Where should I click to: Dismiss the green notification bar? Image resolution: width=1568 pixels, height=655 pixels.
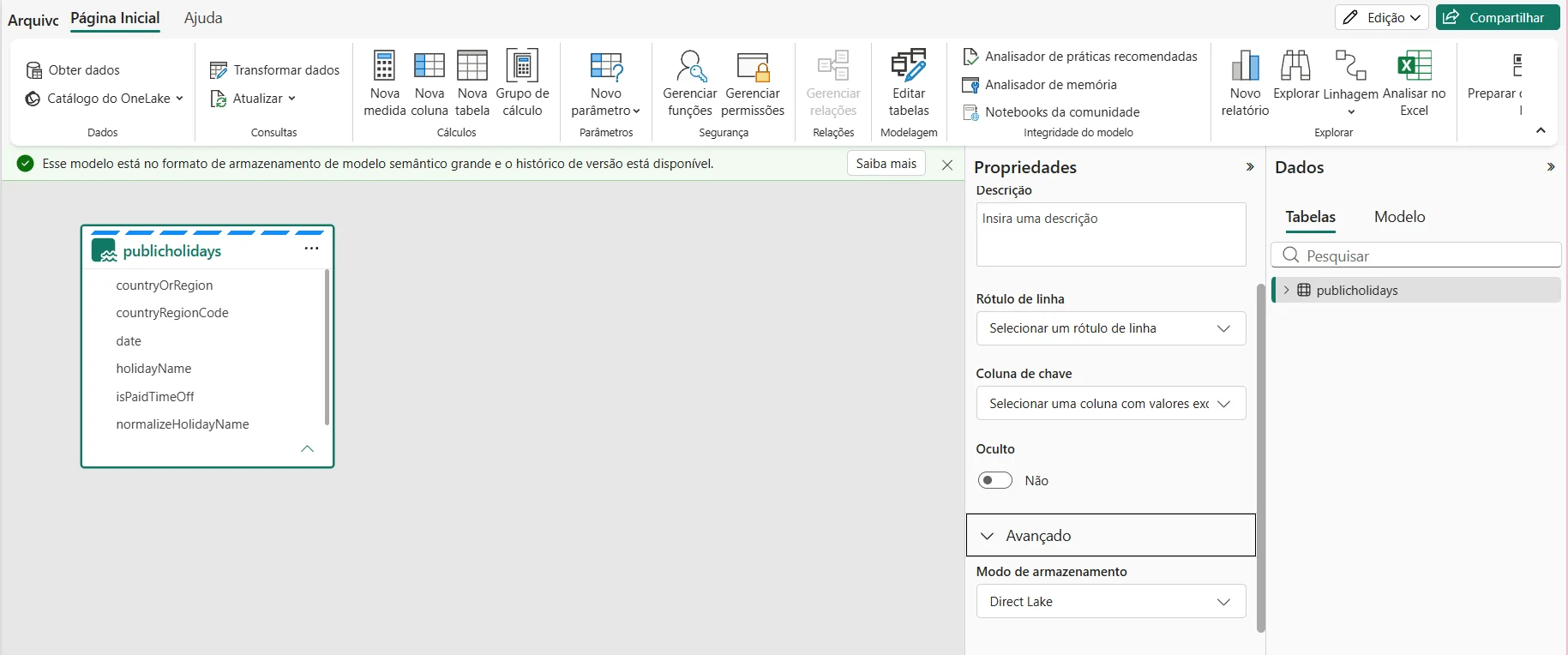click(947, 165)
